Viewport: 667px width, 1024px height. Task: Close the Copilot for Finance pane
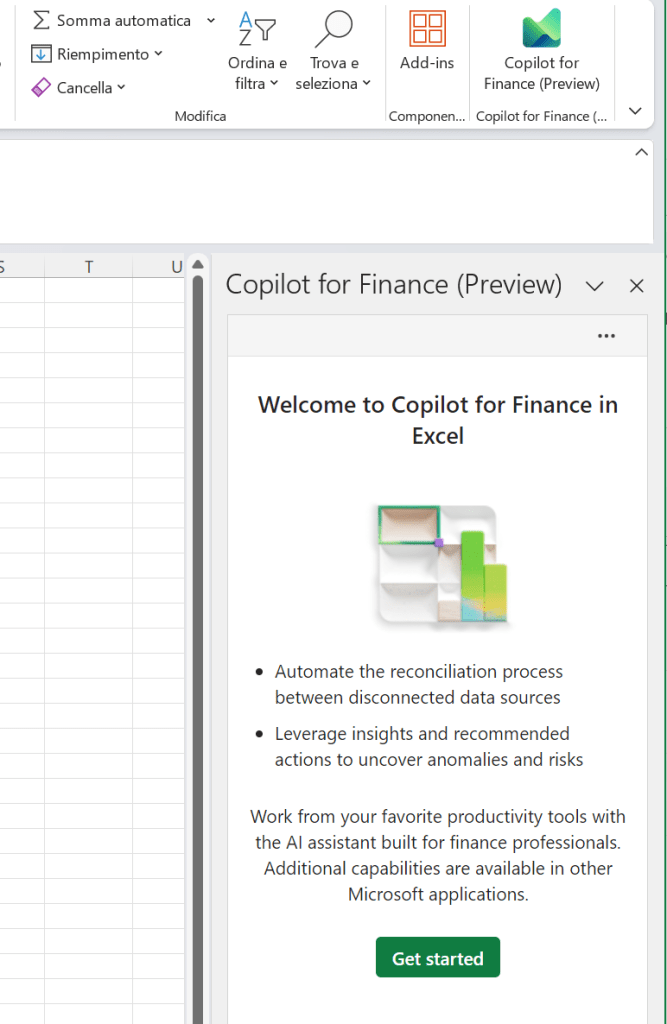pyautogui.click(x=636, y=286)
